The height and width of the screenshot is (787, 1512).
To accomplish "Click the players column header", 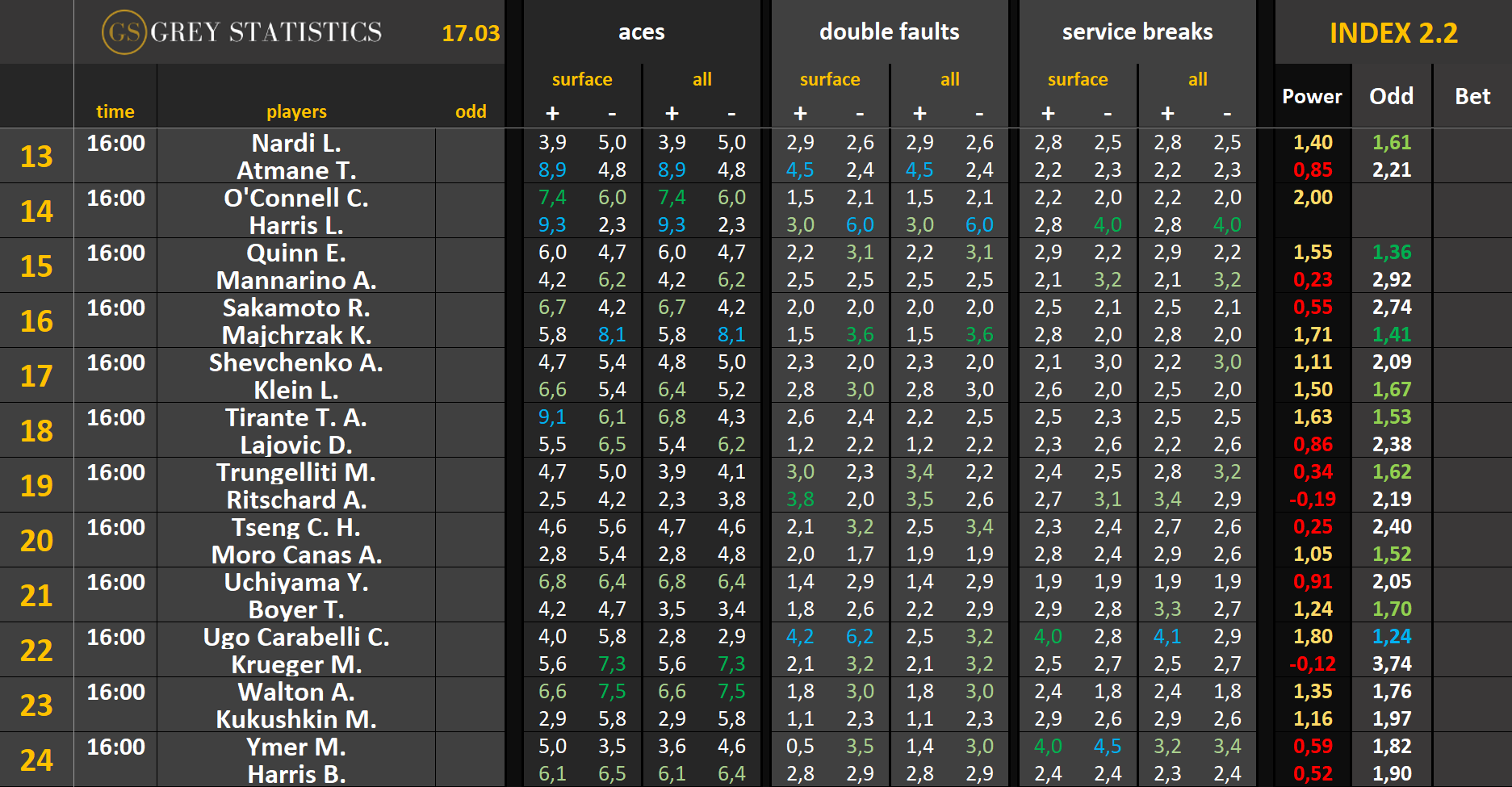I will 296,111.
